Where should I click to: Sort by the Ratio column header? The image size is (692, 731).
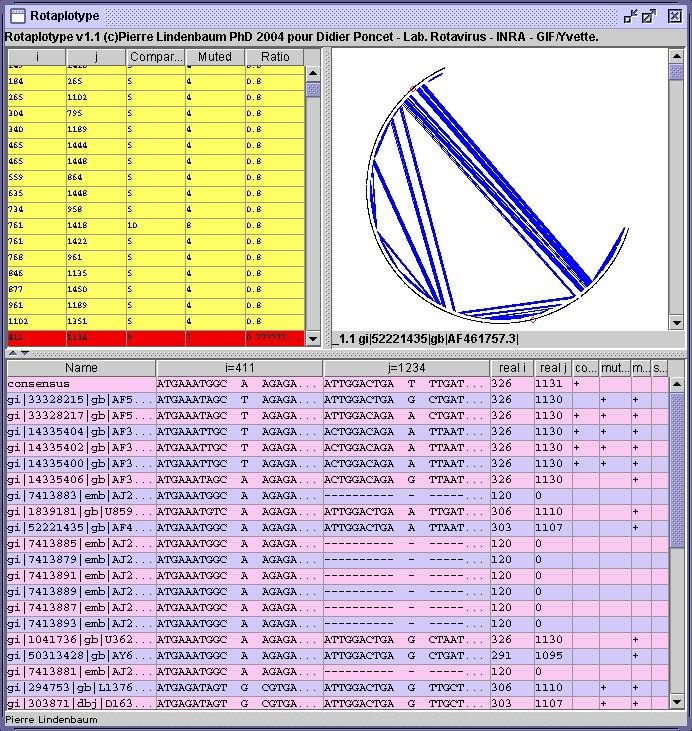[274, 57]
